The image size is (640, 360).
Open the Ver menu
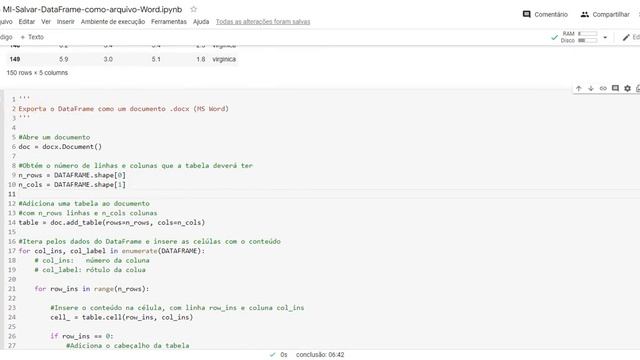(46, 22)
